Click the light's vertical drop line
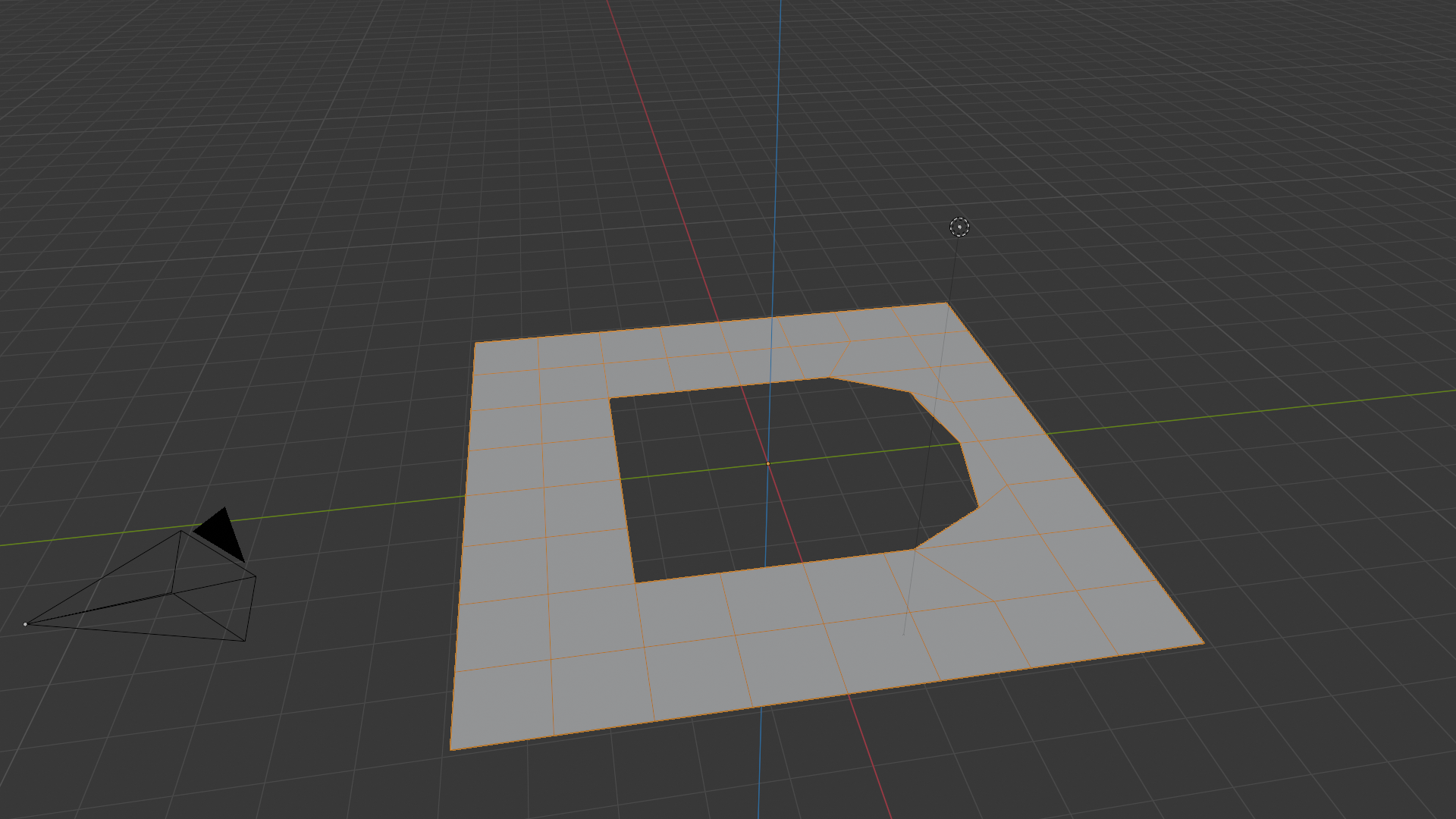 click(933, 425)
